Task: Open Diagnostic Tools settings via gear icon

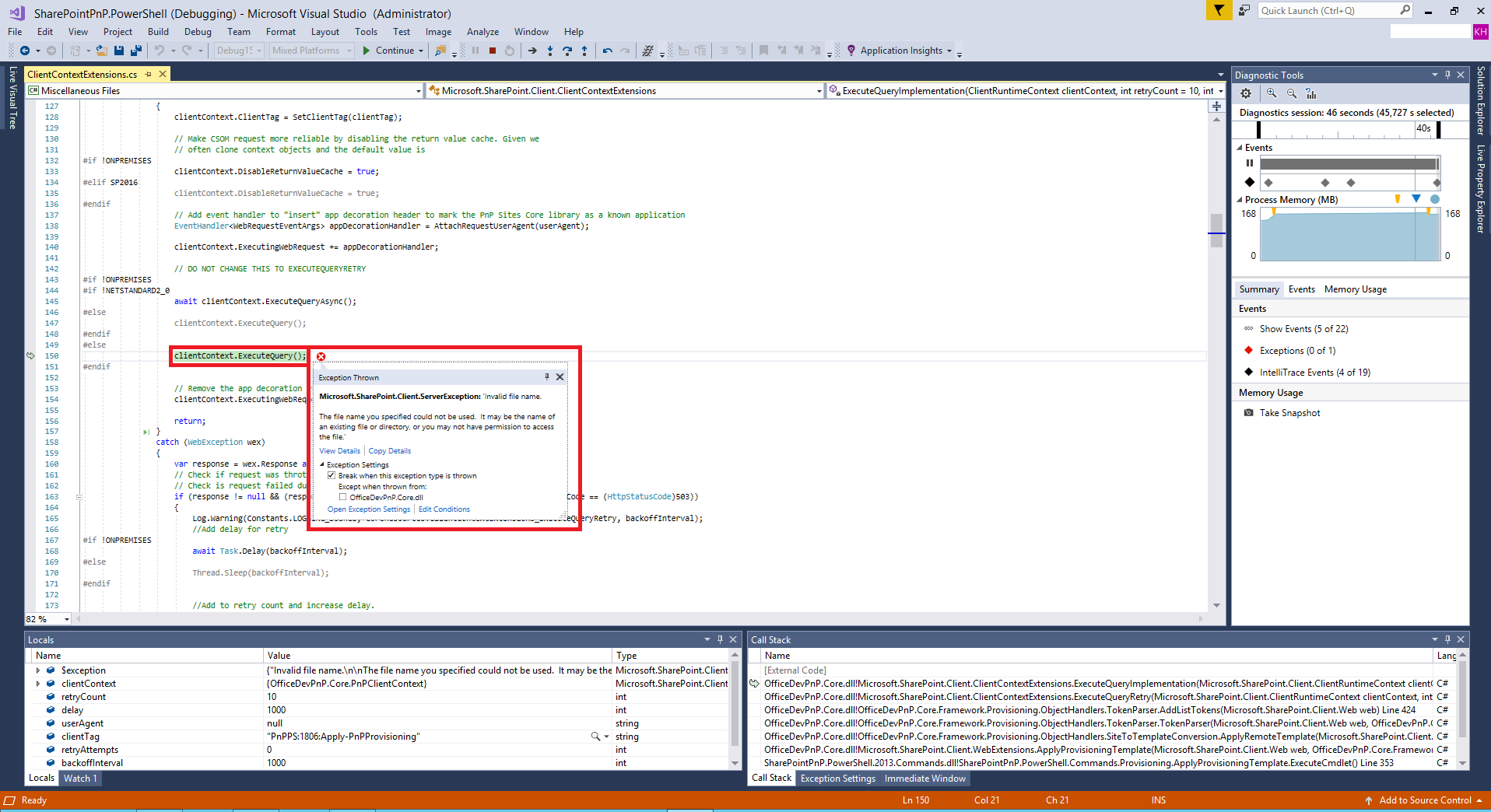Action: (1246, 93)
